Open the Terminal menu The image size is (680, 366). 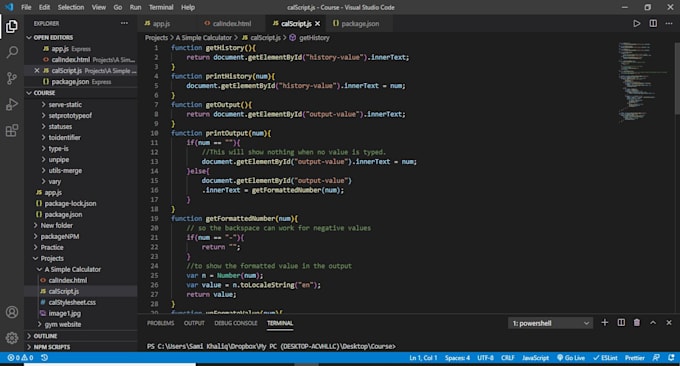(161, 7)
